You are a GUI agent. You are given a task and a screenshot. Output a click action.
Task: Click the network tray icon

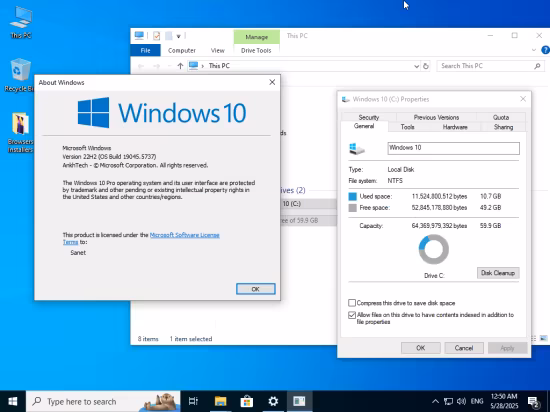(448, 401)
